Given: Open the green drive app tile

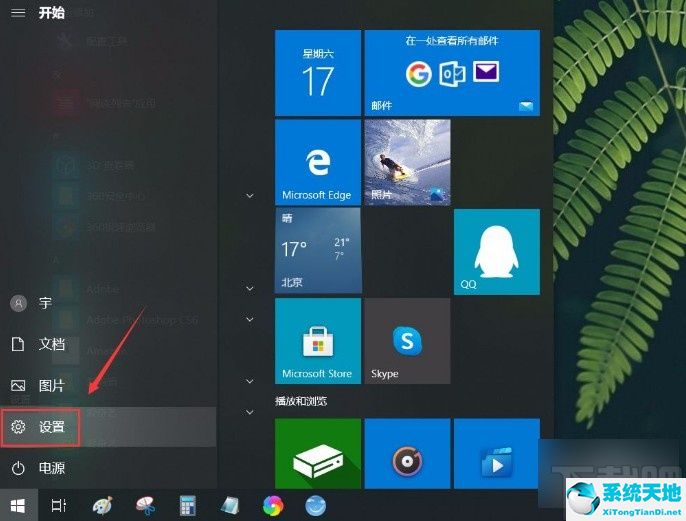Looking at the screenshot, I should coord(318,454).
